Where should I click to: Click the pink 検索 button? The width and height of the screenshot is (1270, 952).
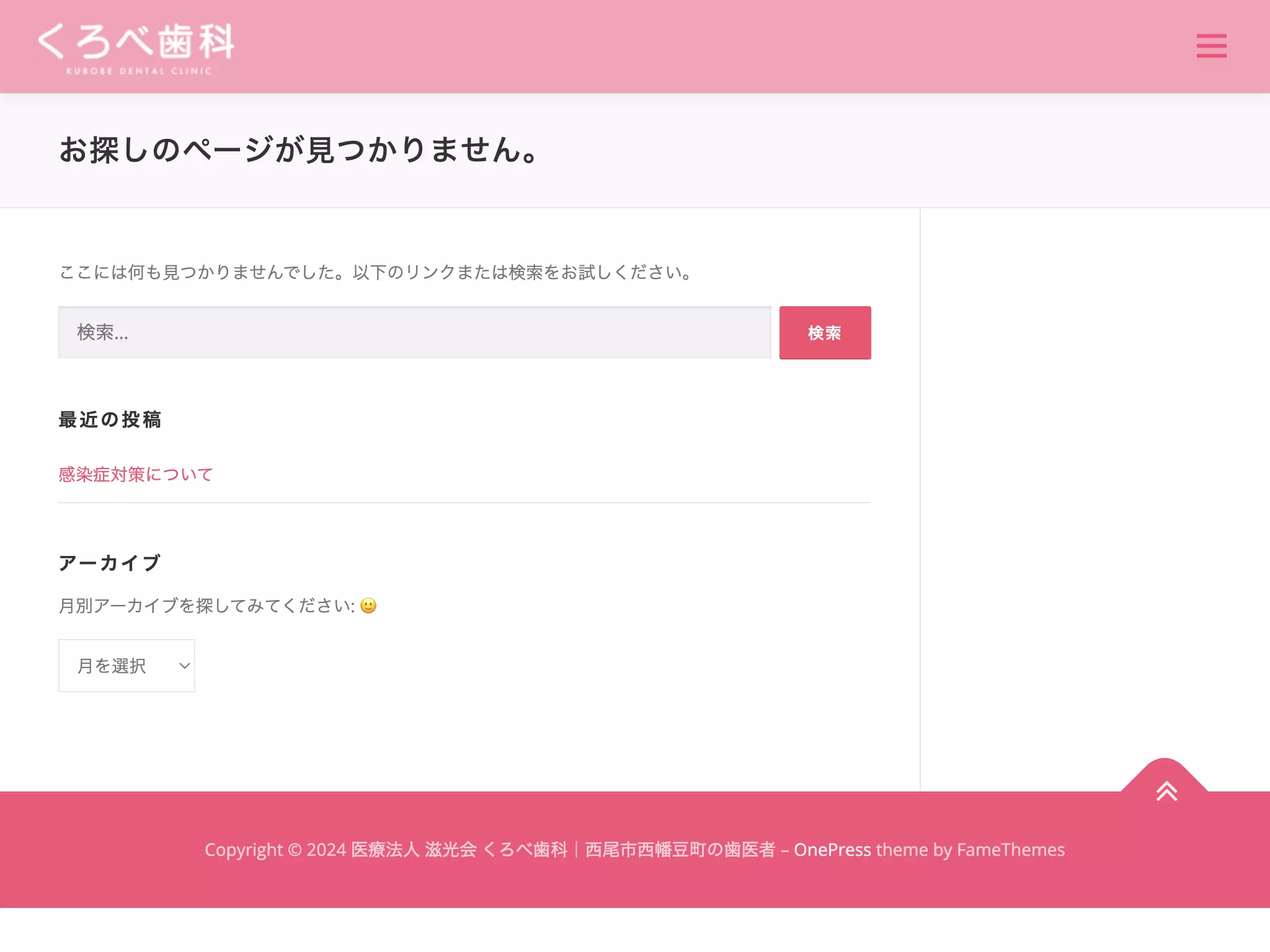click(825, 332)
